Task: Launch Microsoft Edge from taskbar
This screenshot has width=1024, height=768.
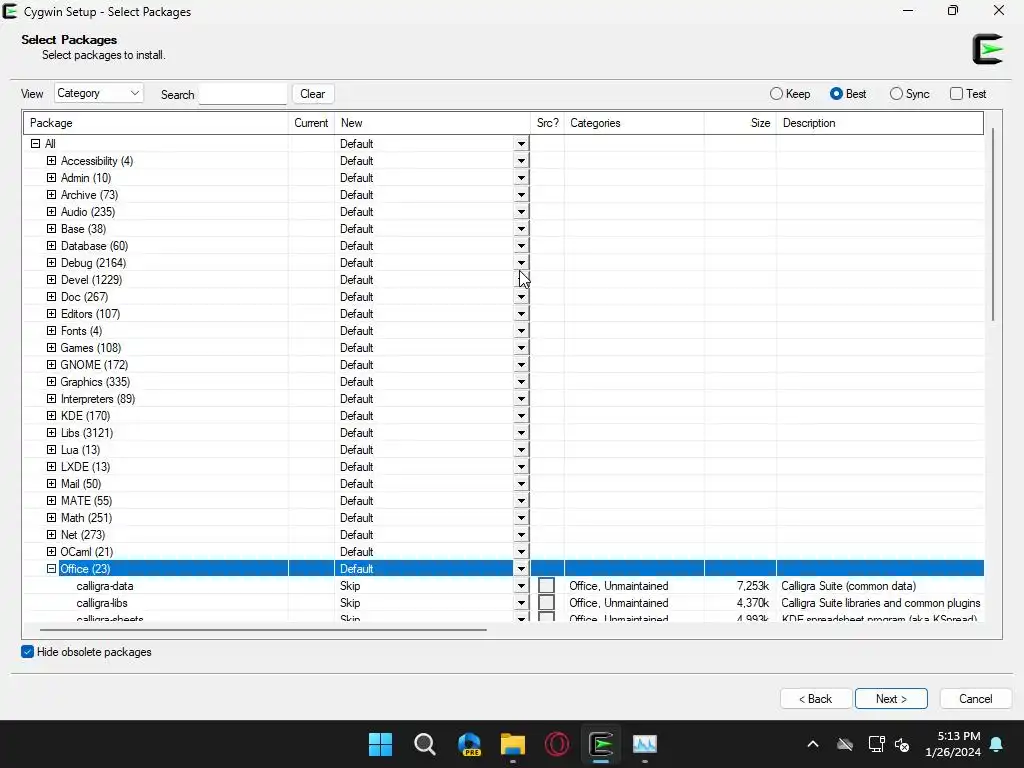Action: click(469, 744)
